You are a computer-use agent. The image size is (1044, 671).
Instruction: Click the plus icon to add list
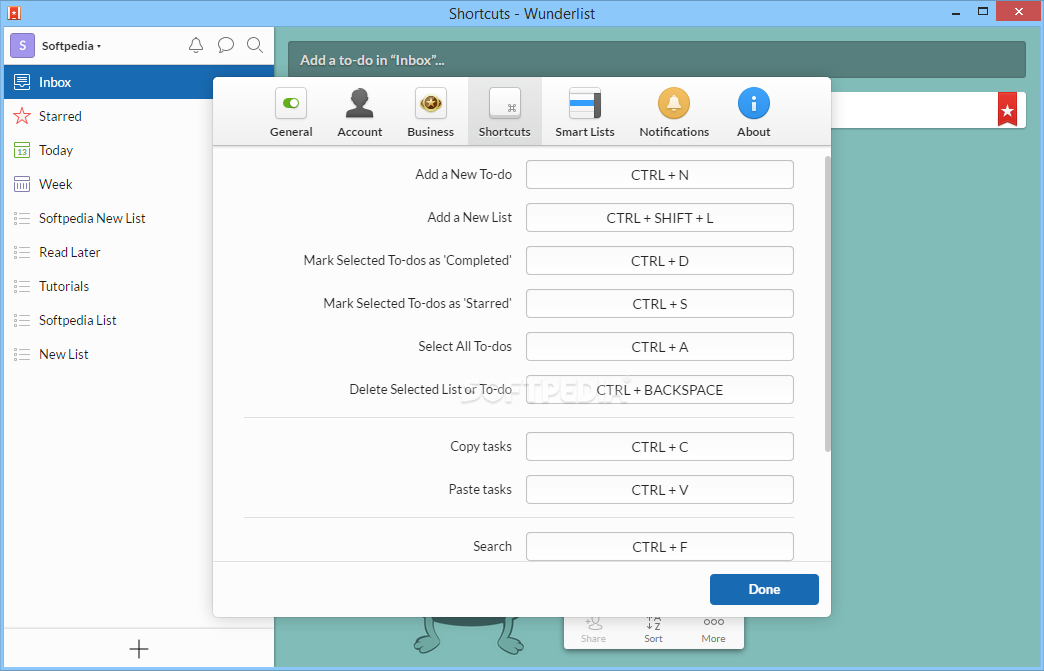pyautogui.click(x=138, y=649)
